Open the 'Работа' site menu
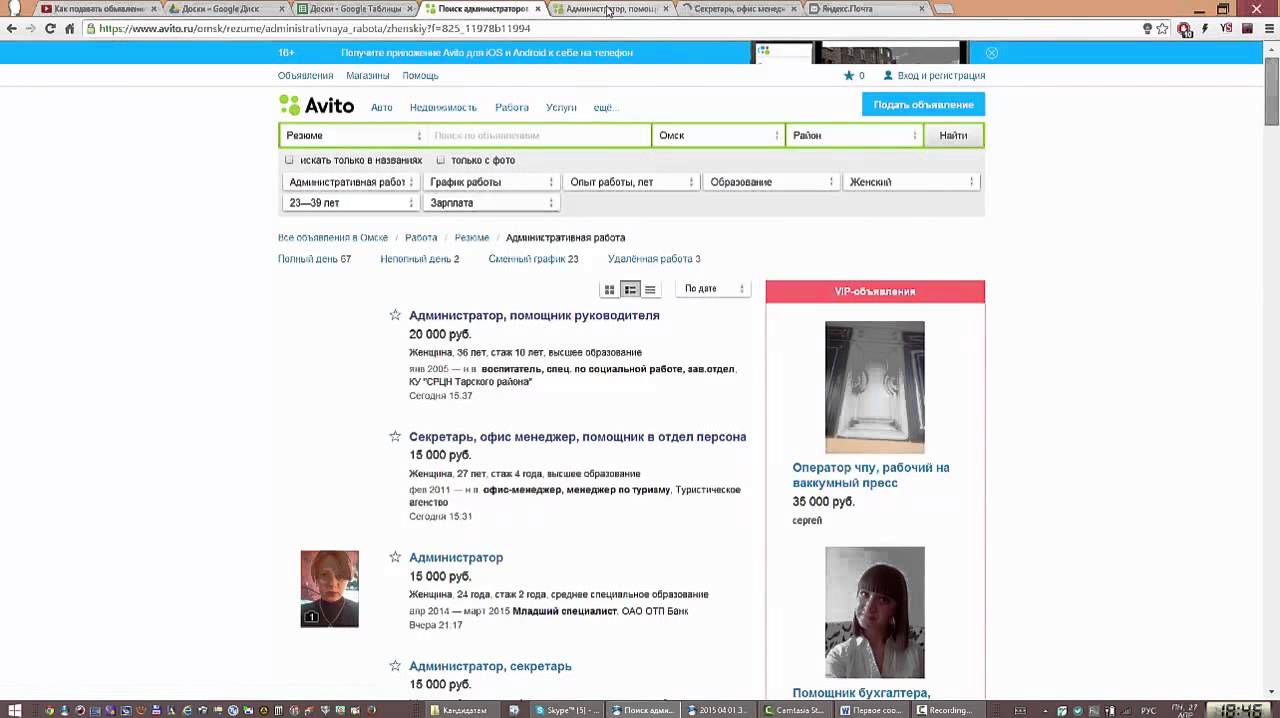Image resolution: width=1280 pixels, height=718 pixels. click(512, 107)
